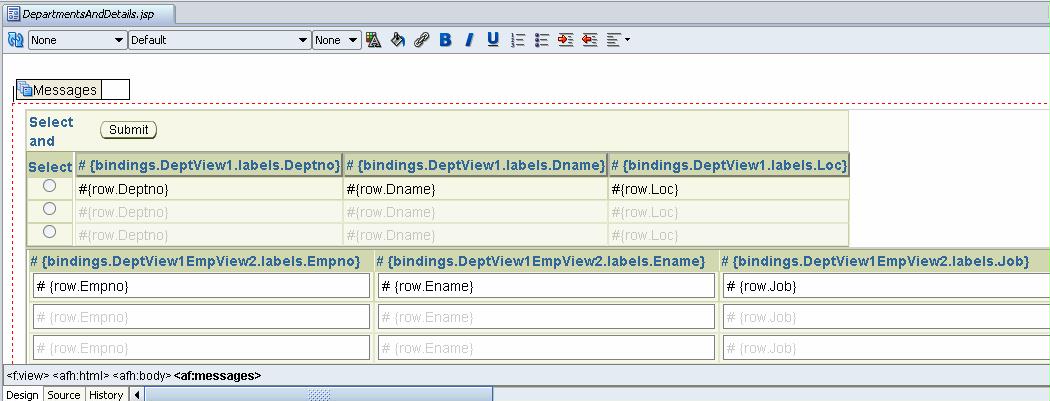
Task: Toggle bold formatting
Action: 445,40
